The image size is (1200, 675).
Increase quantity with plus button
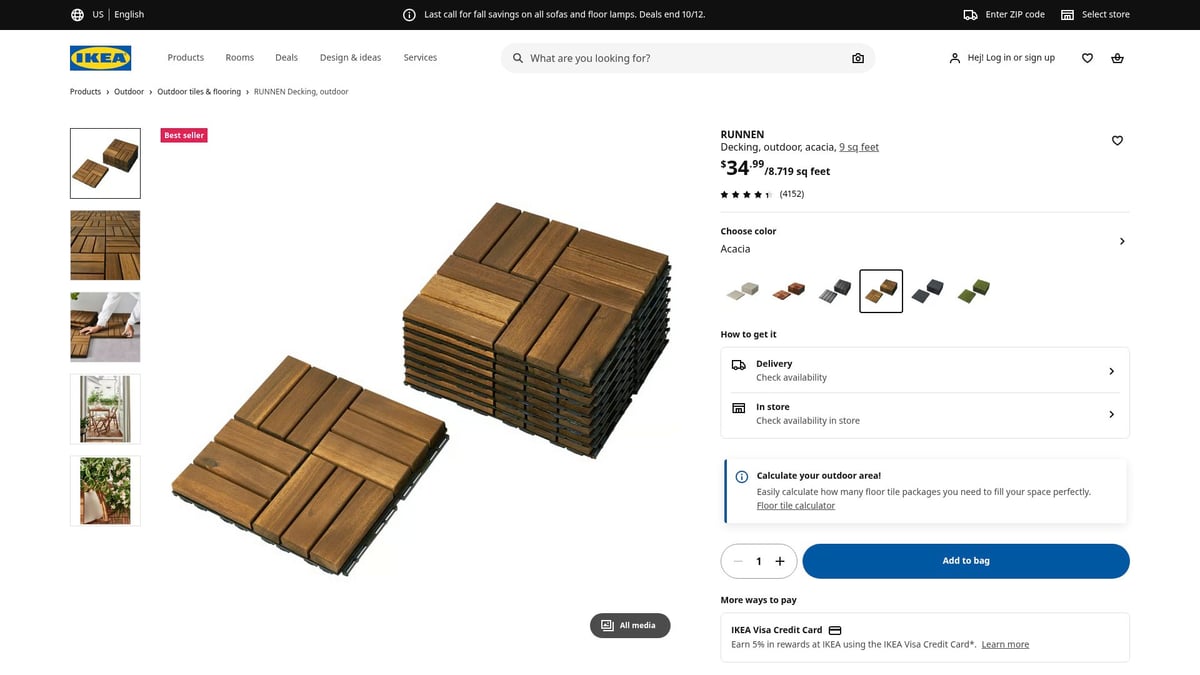point(780,561)
